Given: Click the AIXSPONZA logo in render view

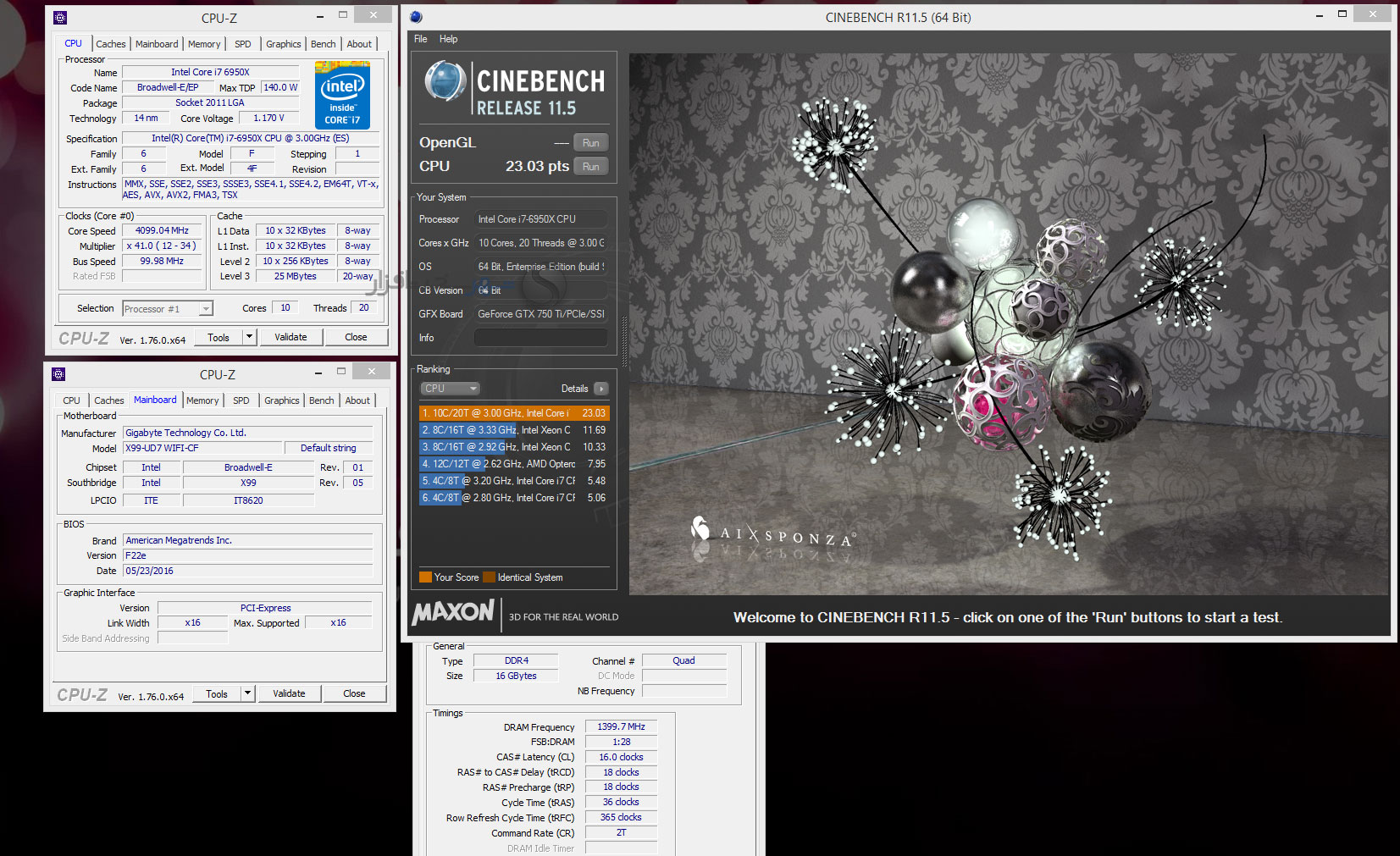Looking at the screenshot, I should click(x=772, y=533).
